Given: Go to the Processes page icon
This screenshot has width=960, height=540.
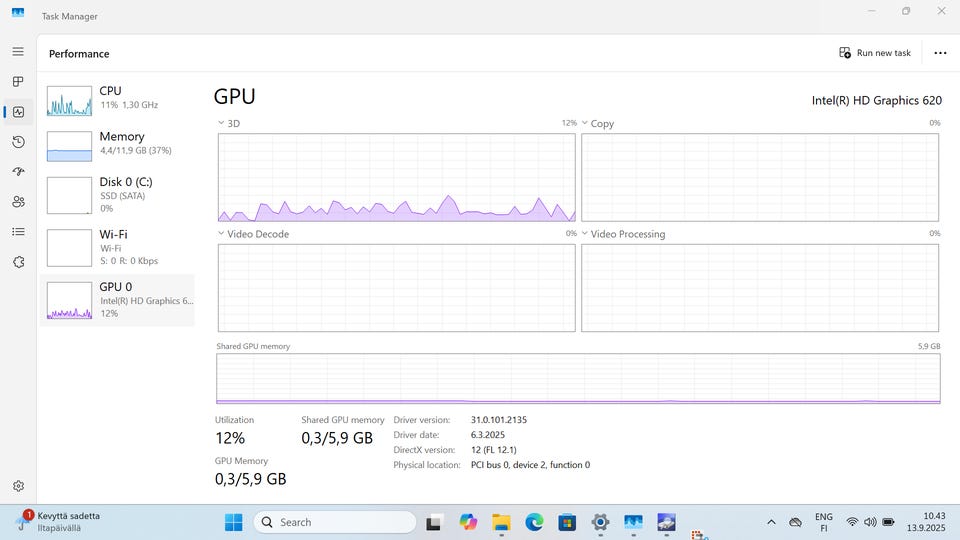Looking at the screenshot, I should (x=18, y=81).
